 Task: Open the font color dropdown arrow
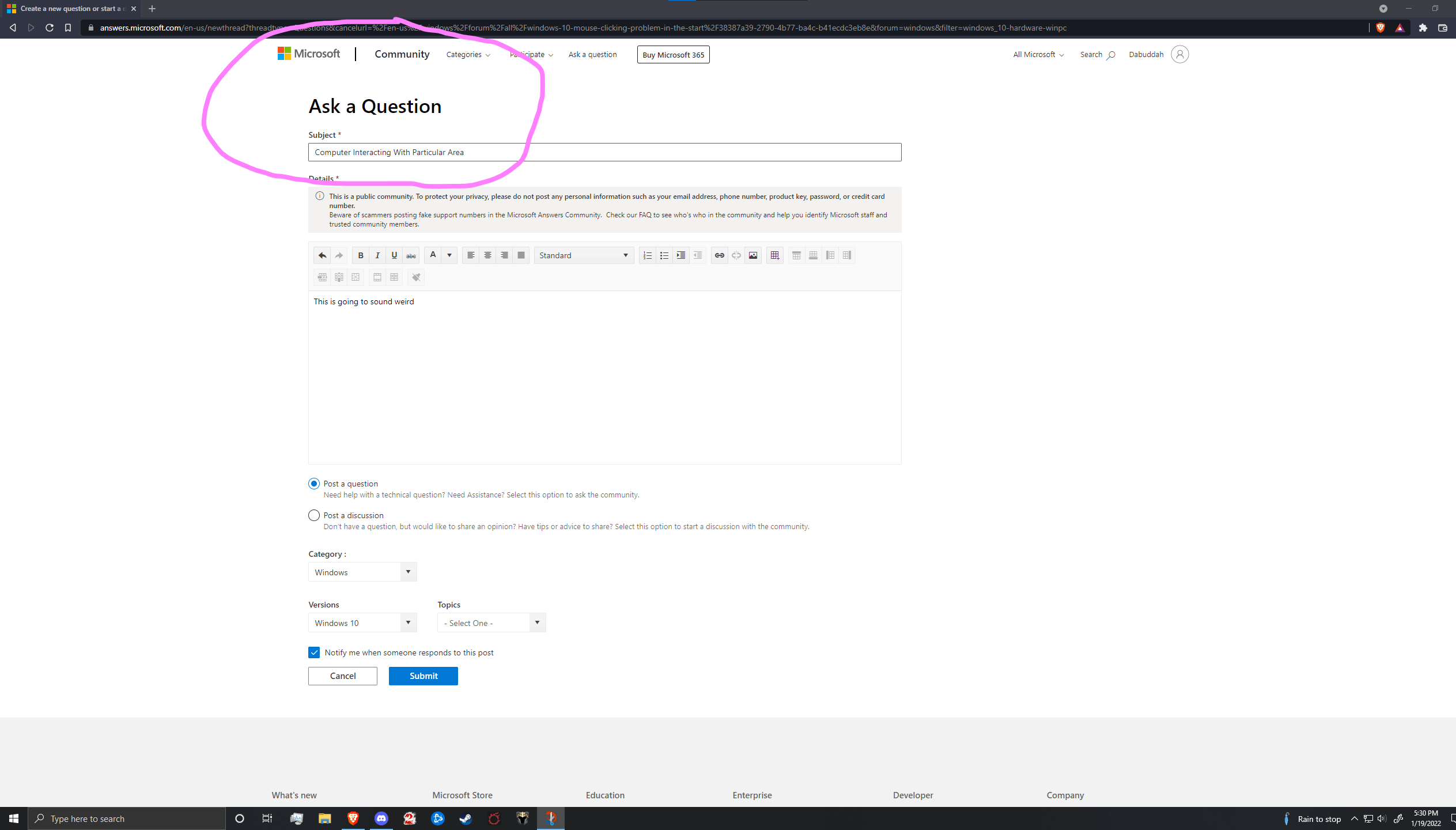tap(449, 255)
